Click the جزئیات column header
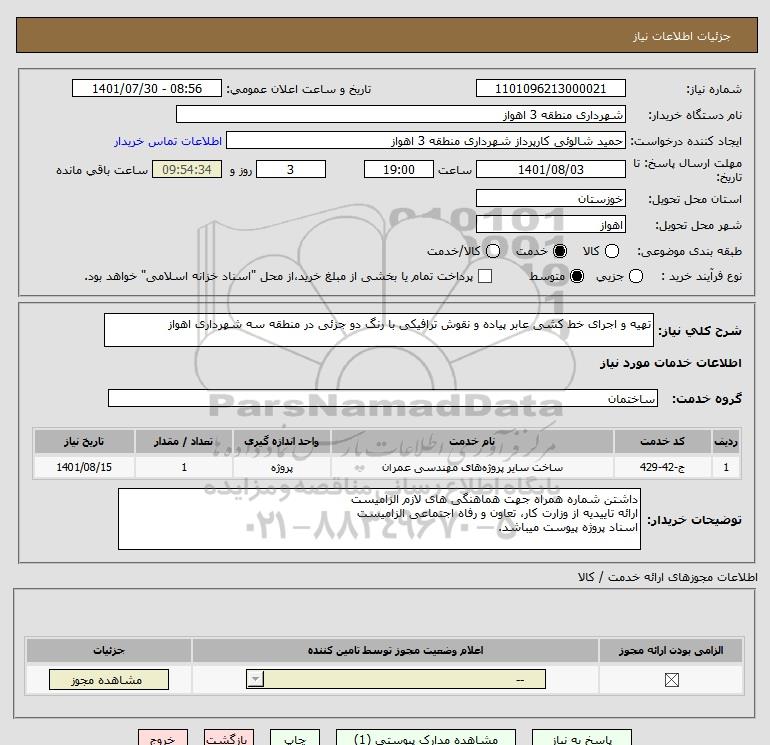The height and width of the screenshot is (745, 770). pos(109,650)
